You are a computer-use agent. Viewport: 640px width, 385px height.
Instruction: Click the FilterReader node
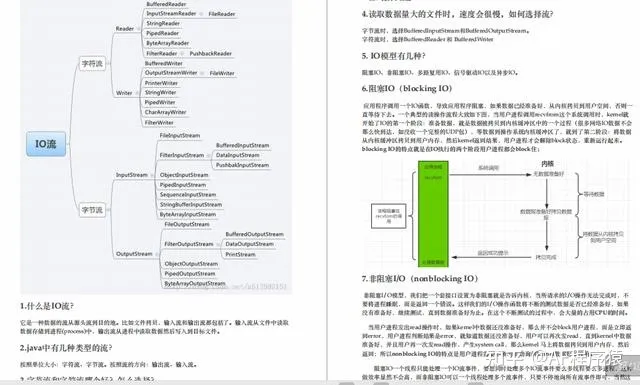pos(162,53)
